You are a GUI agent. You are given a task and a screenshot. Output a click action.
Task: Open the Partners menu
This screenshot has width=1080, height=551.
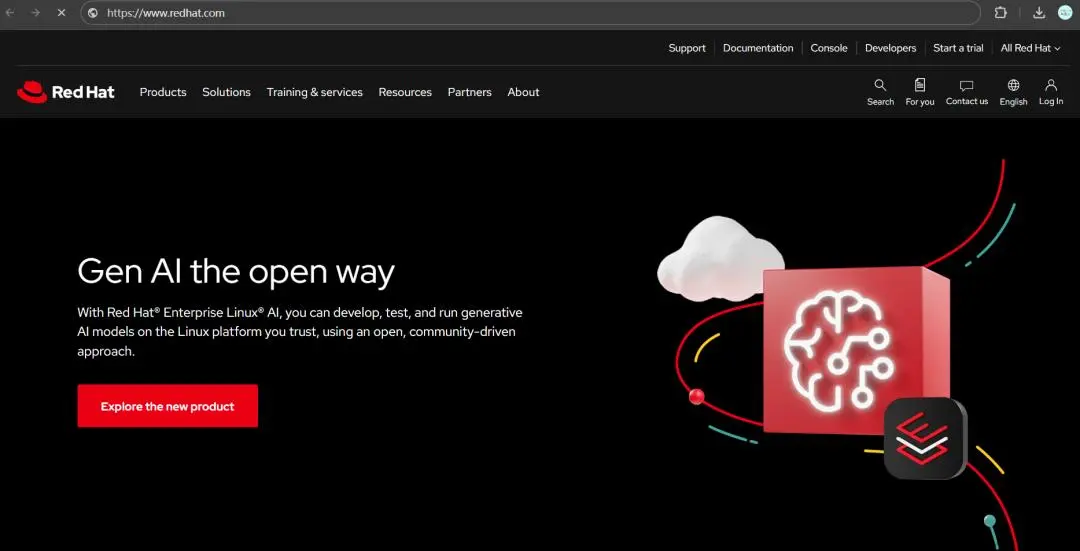pyautogui.click(x=470, y=92)
